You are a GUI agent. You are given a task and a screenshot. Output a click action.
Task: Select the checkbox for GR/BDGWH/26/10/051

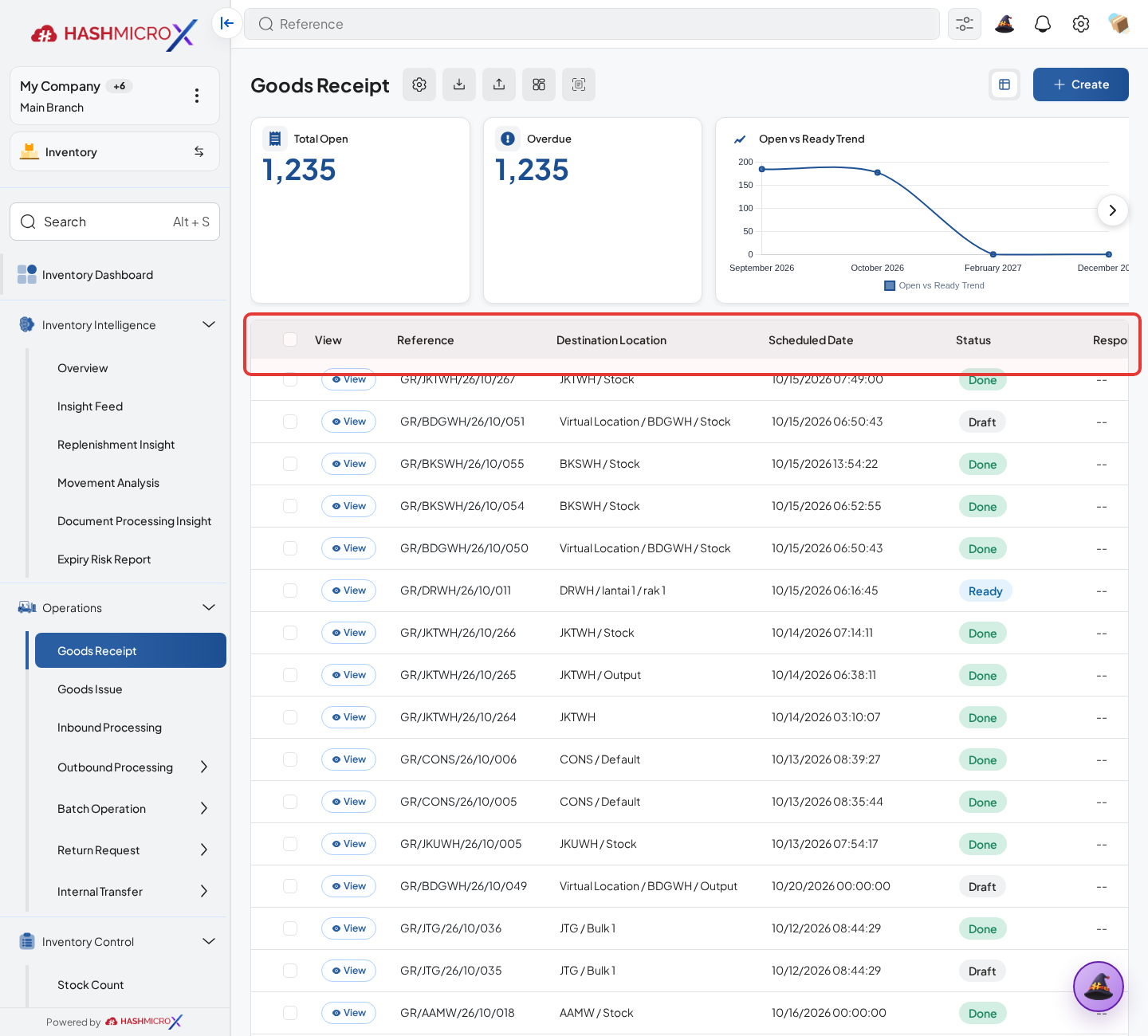290,422
